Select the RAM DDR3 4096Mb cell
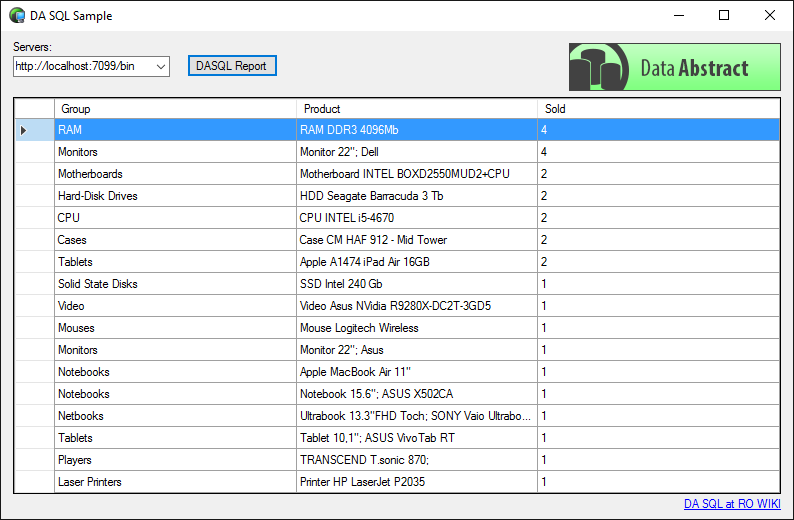This screenshot has height=520, width=794. point(416,130)
